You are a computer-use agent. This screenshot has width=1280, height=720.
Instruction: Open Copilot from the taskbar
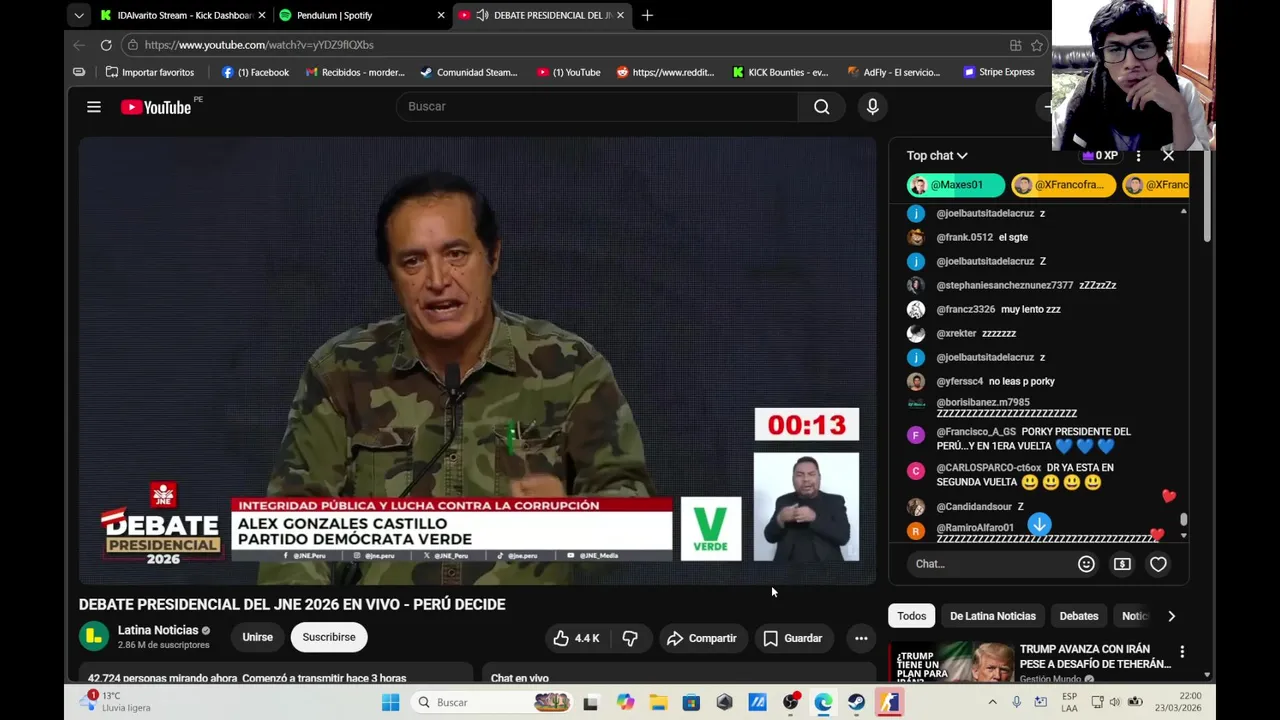coord(625,702)
